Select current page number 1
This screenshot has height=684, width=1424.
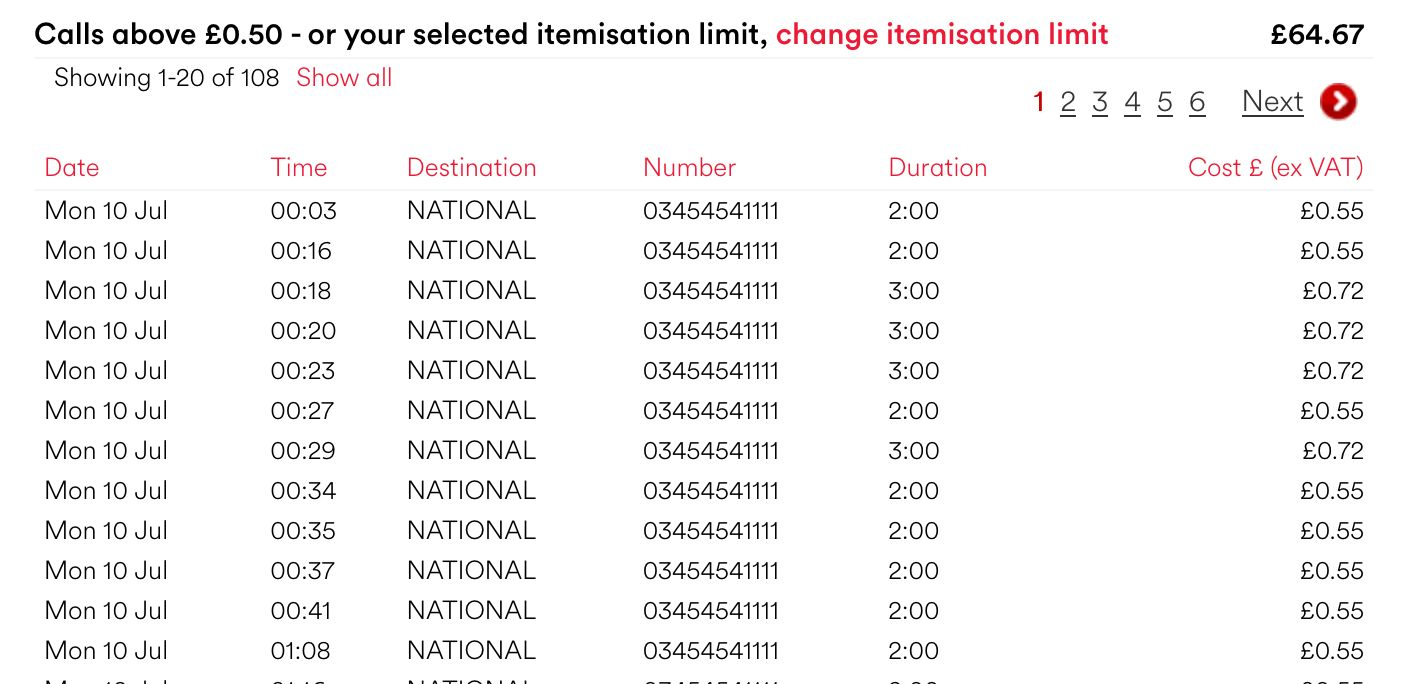tap(1039, 102)
